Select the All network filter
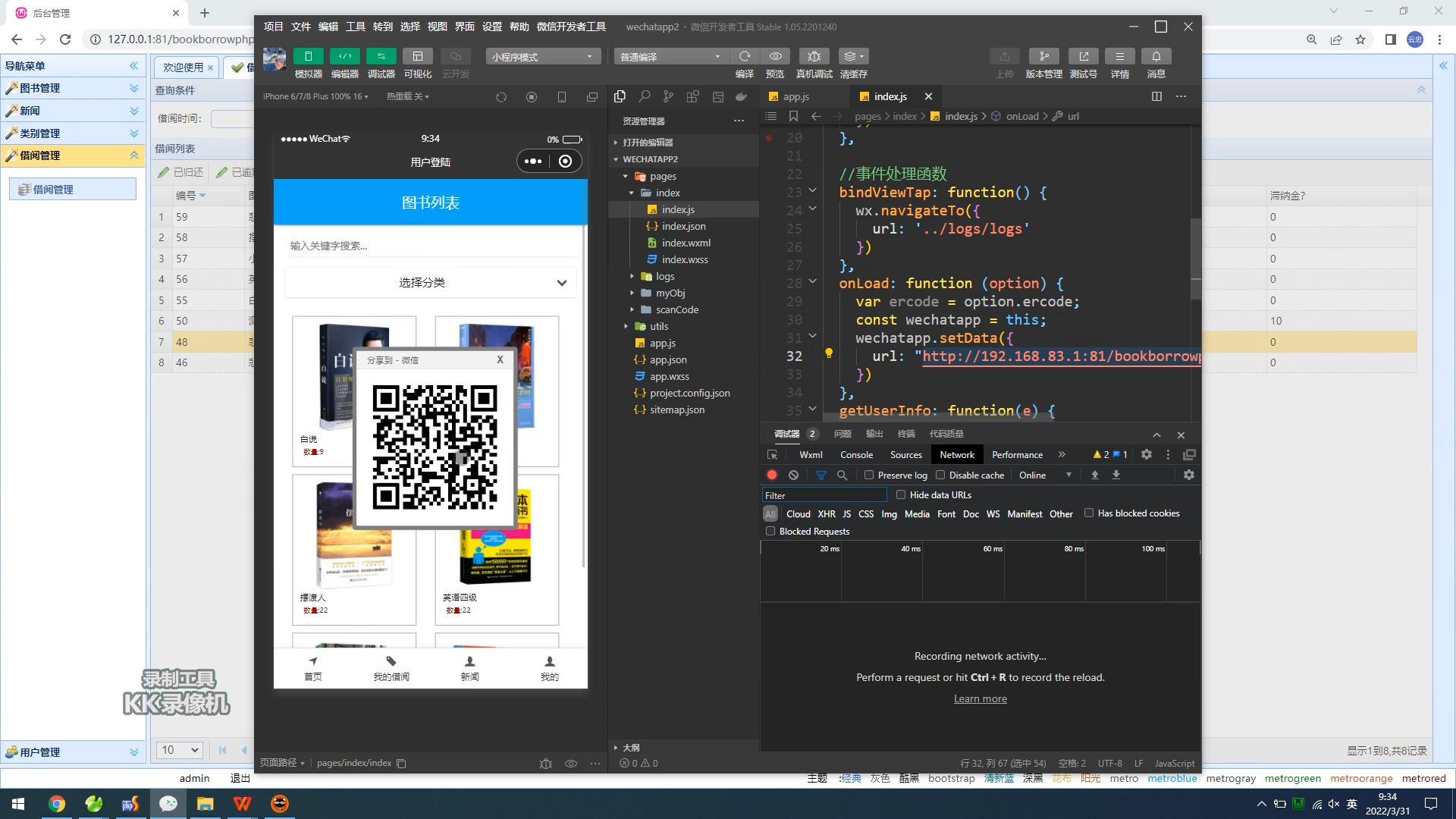Image resolution: width=1456 pixels, height=819 pixels. (x=770, y=513)
